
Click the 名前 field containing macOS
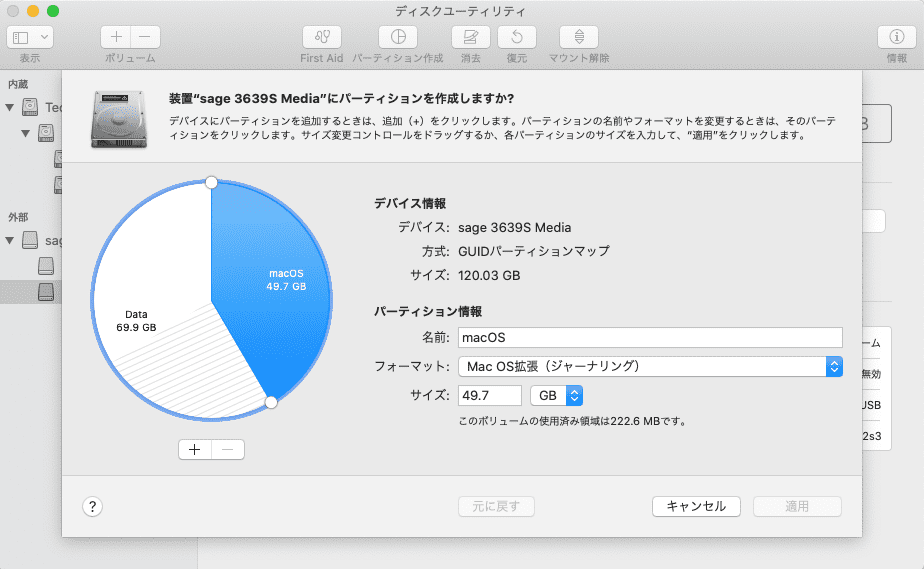coord(650,338)
